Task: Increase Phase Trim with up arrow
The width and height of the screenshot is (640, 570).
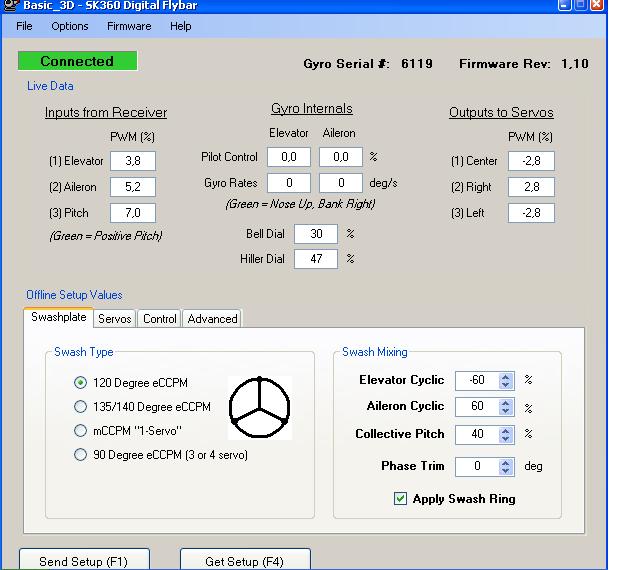Action: [505, 463]
